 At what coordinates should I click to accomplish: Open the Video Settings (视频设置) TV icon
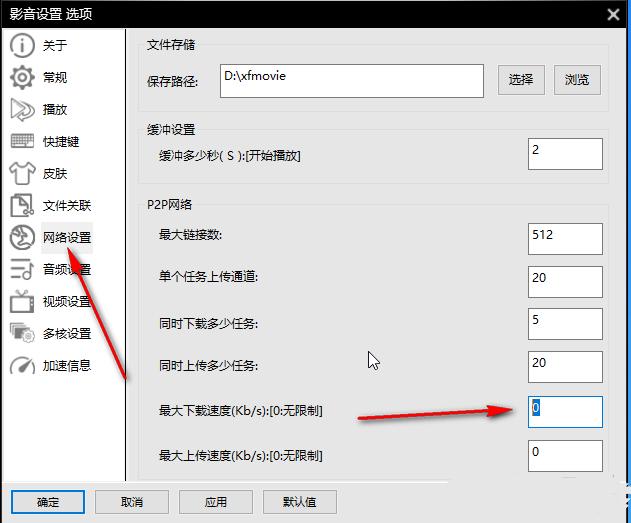(x=22, y=302)
